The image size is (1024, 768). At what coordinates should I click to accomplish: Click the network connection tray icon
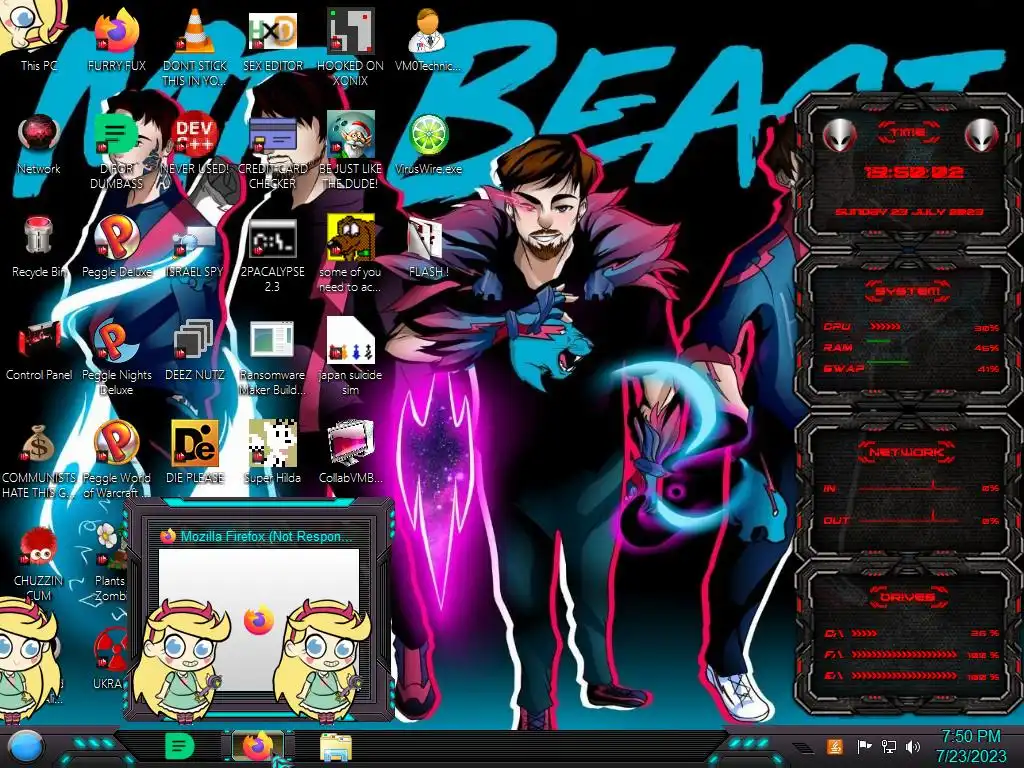click(x=889, y=746)
